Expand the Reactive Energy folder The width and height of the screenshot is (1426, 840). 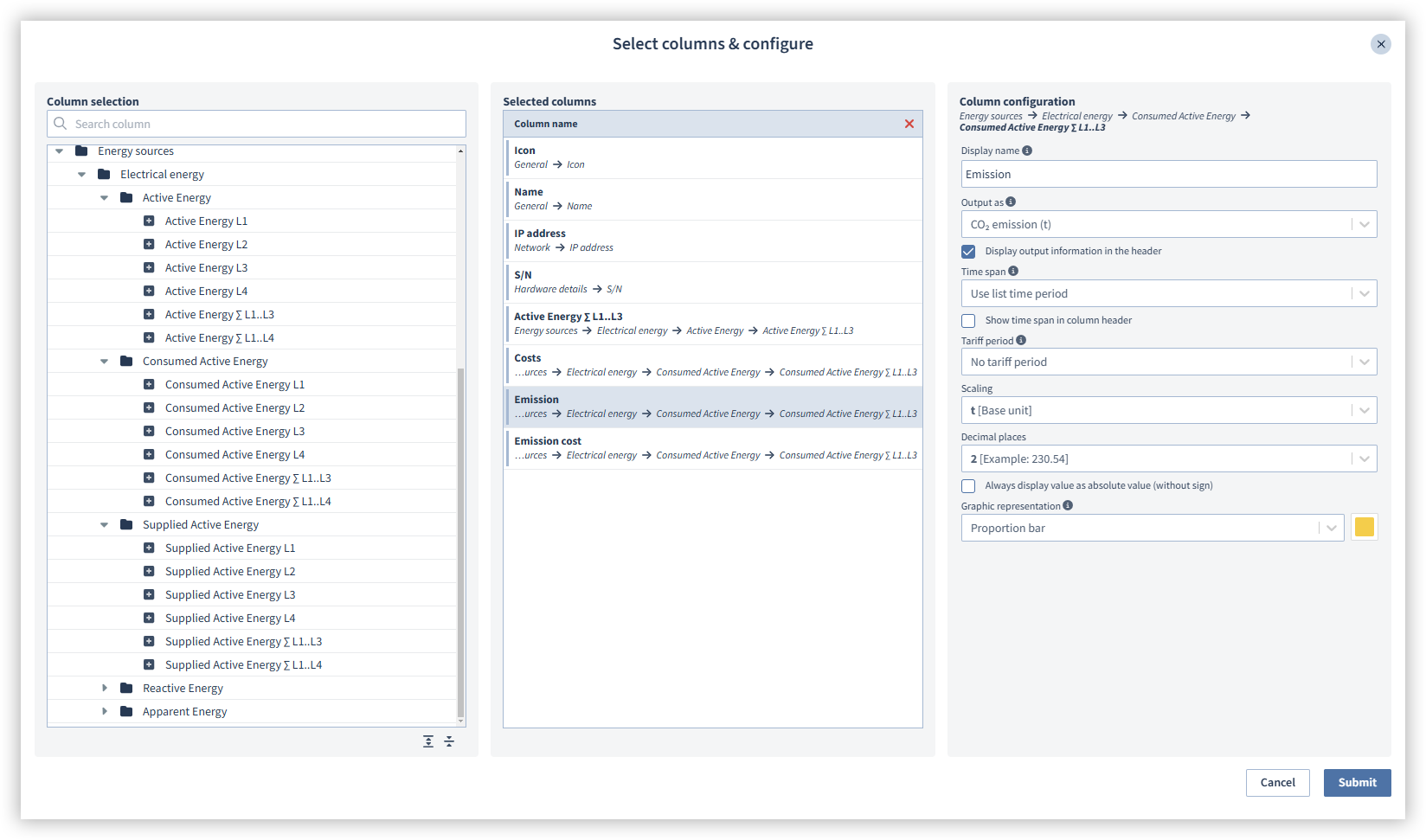click(105, 689)
